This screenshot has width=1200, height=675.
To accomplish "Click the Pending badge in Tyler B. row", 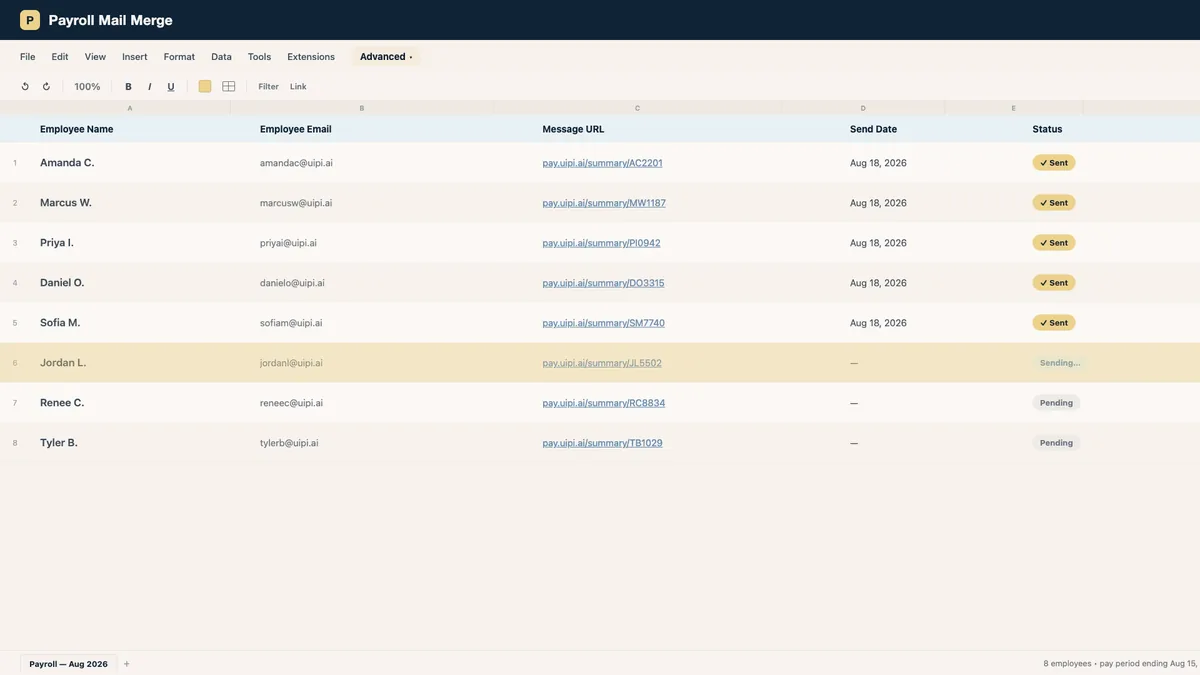I will (x=1056, y=443).
